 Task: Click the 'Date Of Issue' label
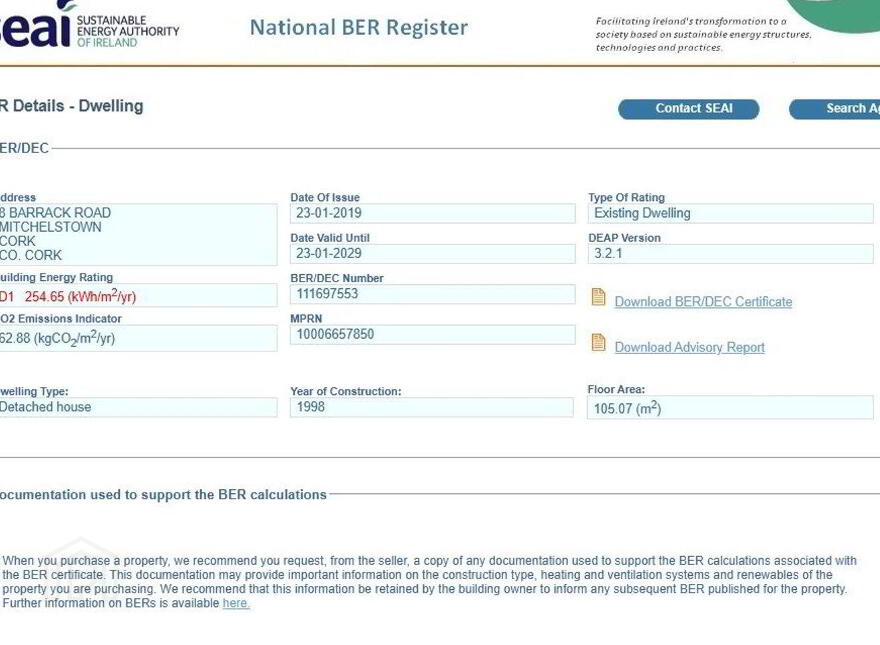(325, 198)
